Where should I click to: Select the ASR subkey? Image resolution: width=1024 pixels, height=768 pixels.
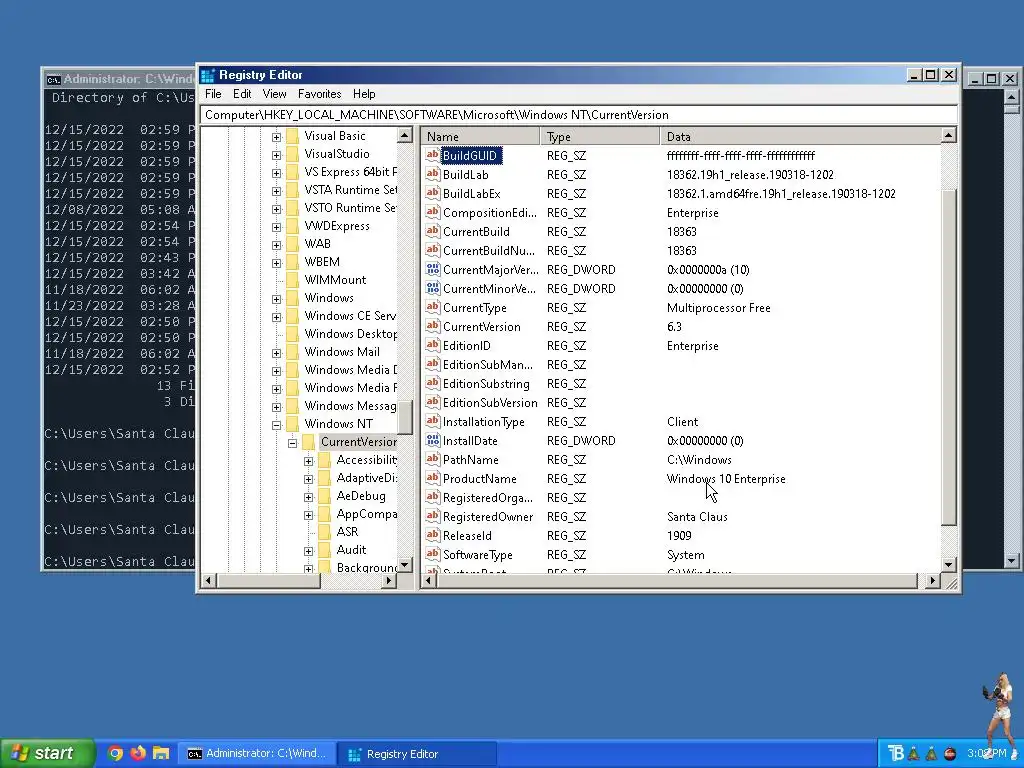pyautogui.click(x=347, y=532)
